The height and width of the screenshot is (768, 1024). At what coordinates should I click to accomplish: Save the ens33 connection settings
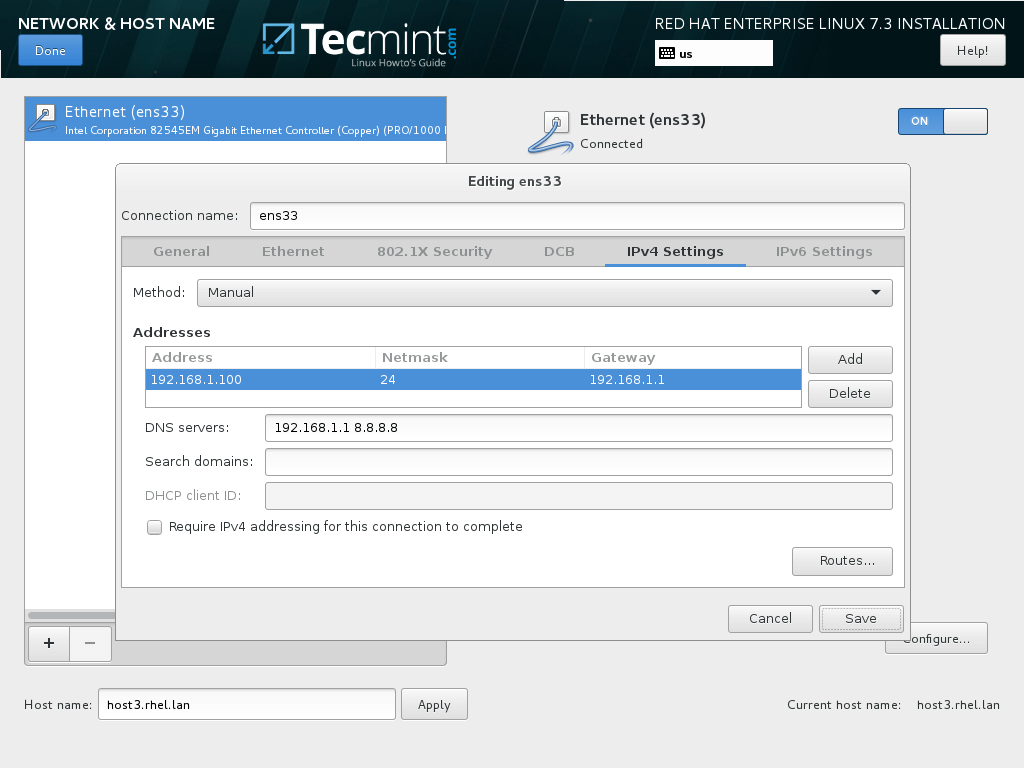(x=860, y=618)
